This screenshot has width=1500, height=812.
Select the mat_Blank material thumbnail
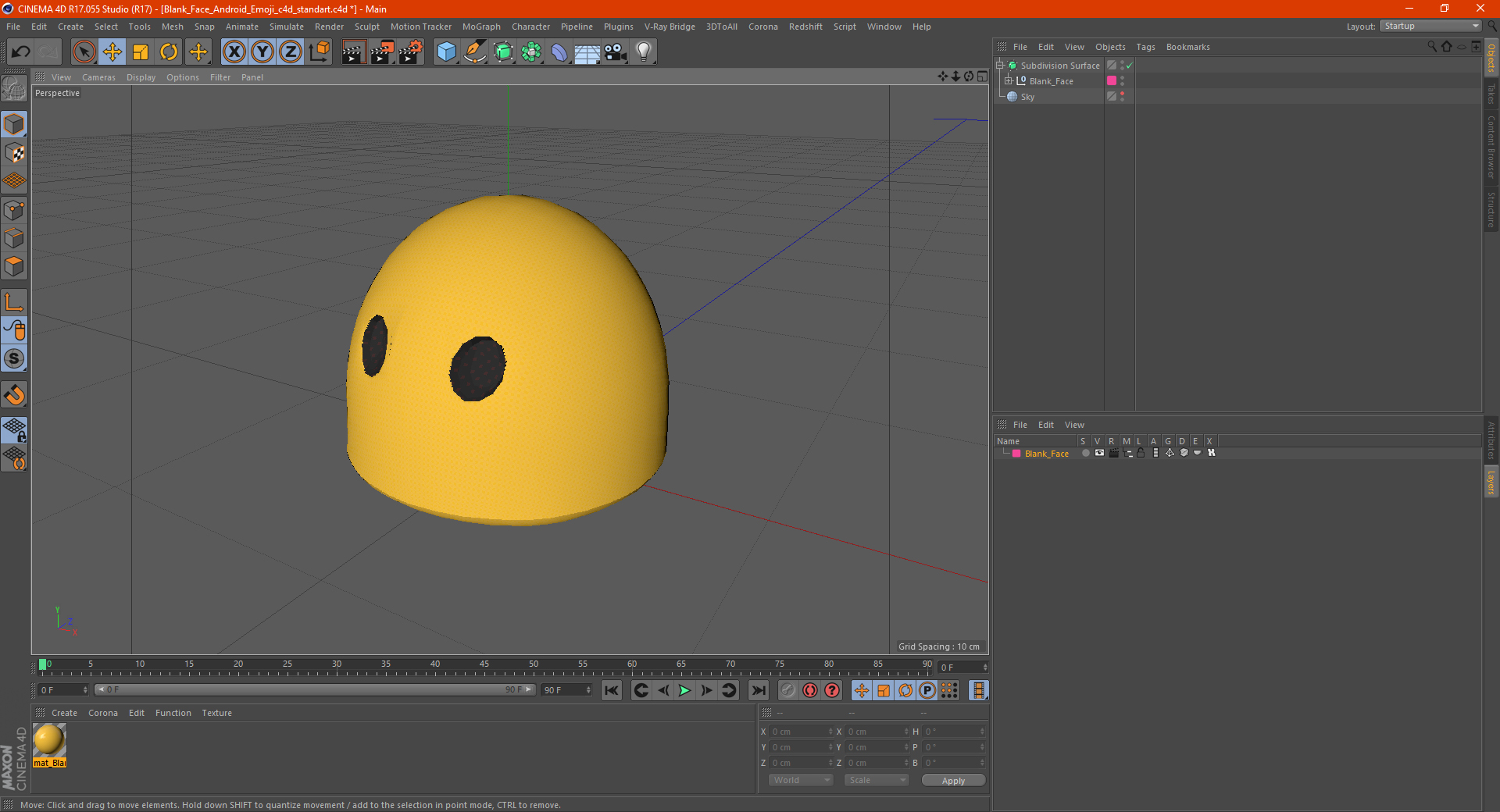pos(49,740)
